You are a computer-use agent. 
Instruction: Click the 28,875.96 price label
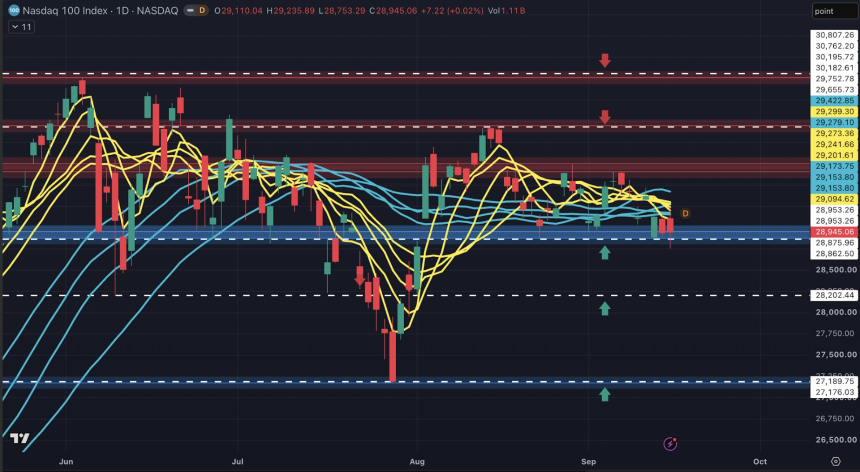coord(834,243)
